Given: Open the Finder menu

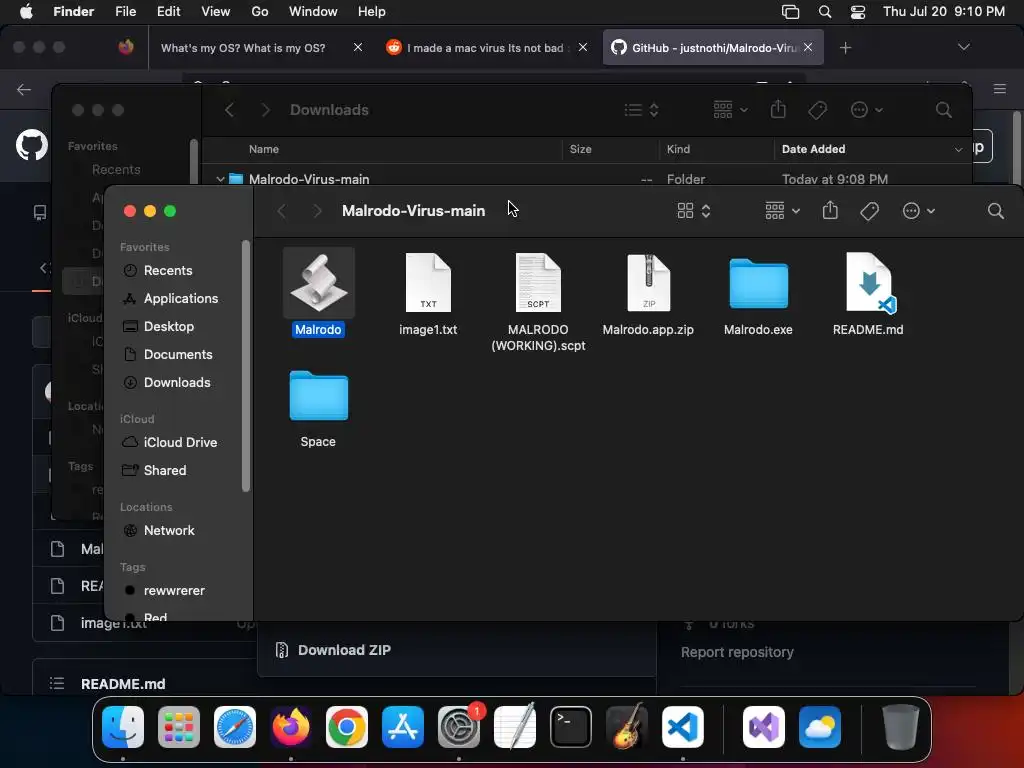Looking at the screenshot, I should 73,12.
